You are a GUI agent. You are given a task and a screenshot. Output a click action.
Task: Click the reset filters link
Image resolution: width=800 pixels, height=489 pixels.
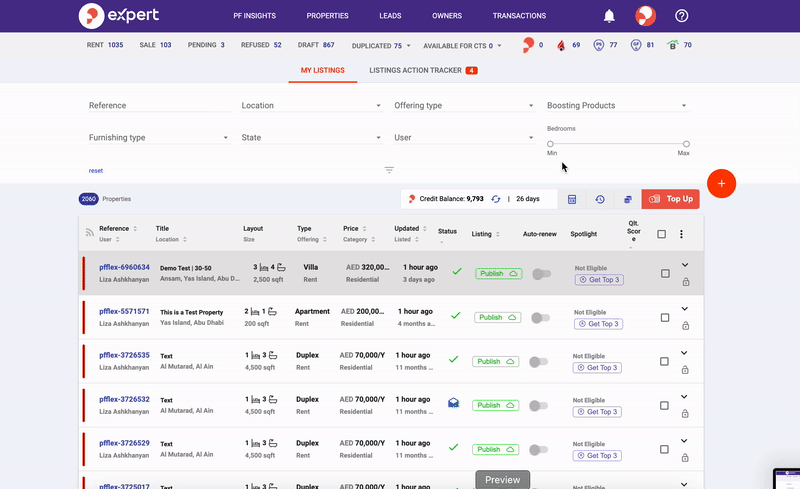tap(96, 170)
